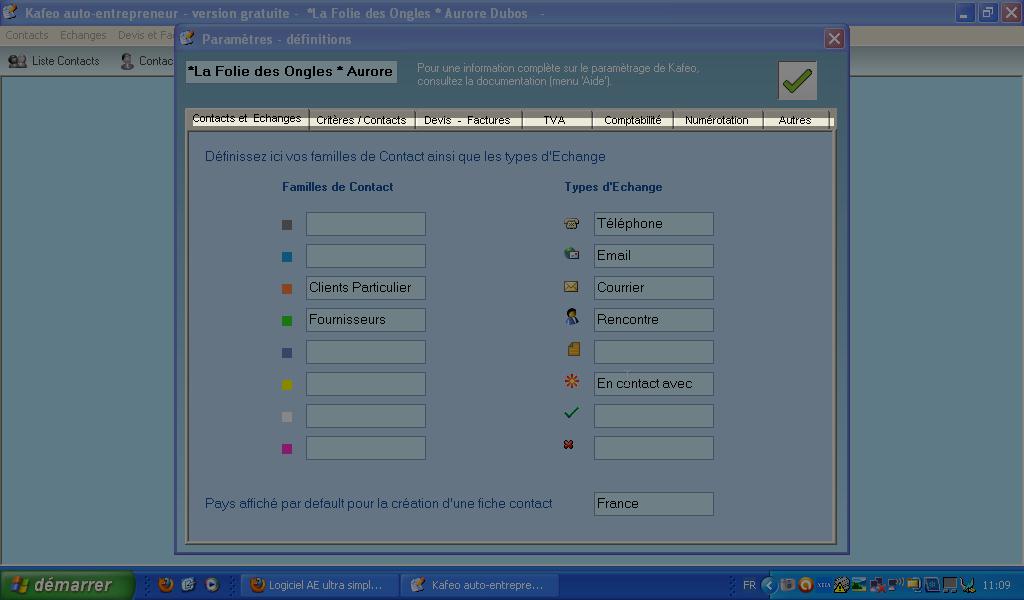
Task: Click the orange swatch for Clients Particulier
Action: 287,289
